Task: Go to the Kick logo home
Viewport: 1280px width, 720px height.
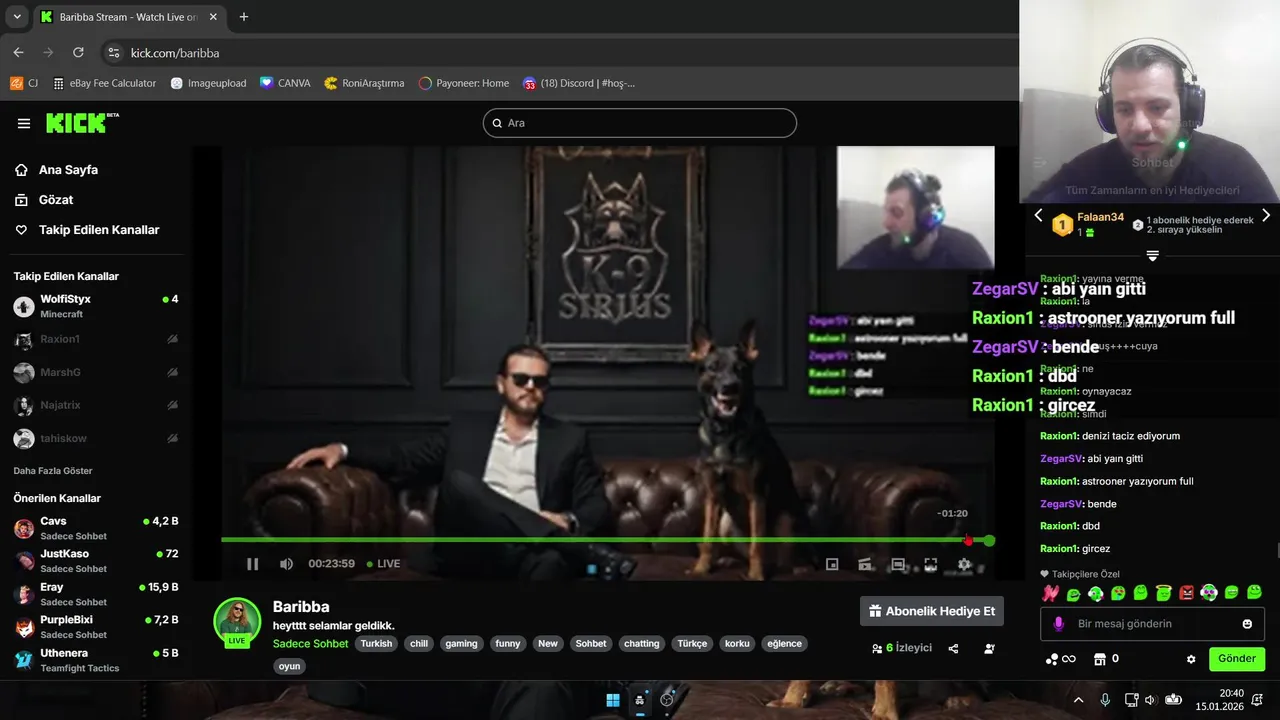Action: (82, 123)
